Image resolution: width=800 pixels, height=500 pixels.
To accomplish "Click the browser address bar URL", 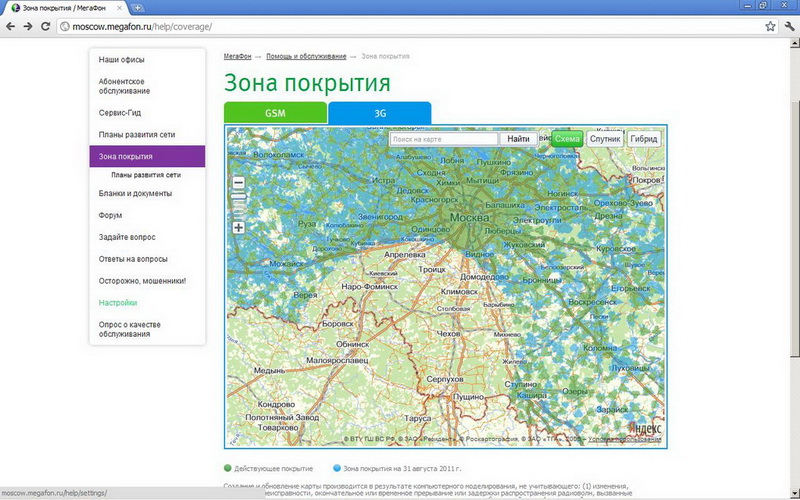I will point(142,27).
